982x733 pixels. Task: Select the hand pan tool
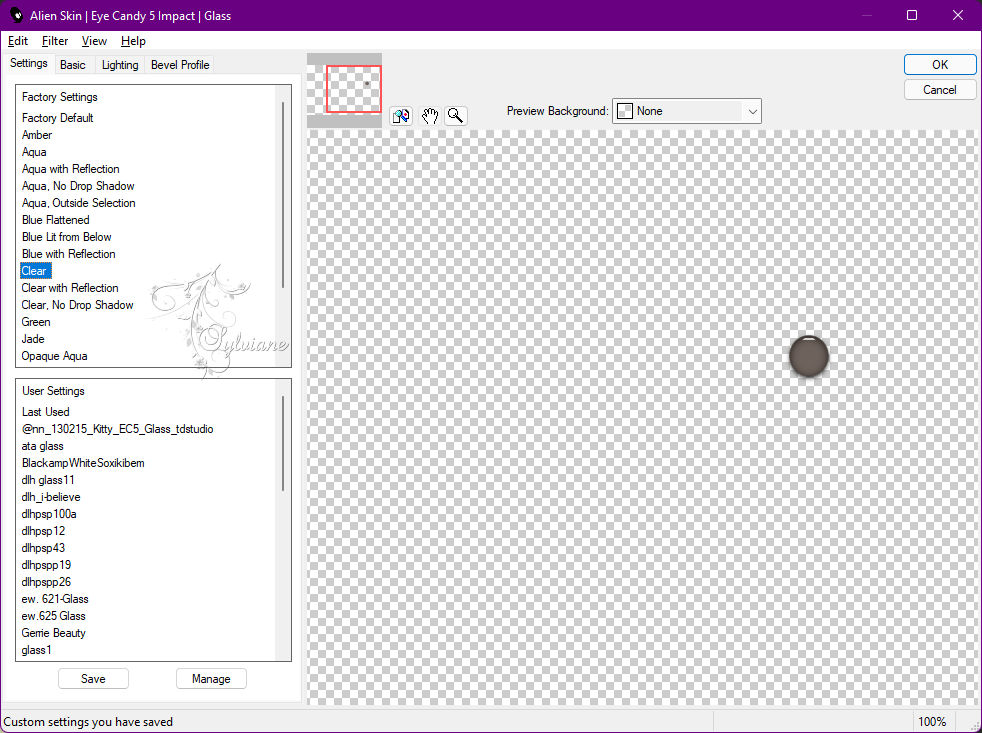coord(429,116)
